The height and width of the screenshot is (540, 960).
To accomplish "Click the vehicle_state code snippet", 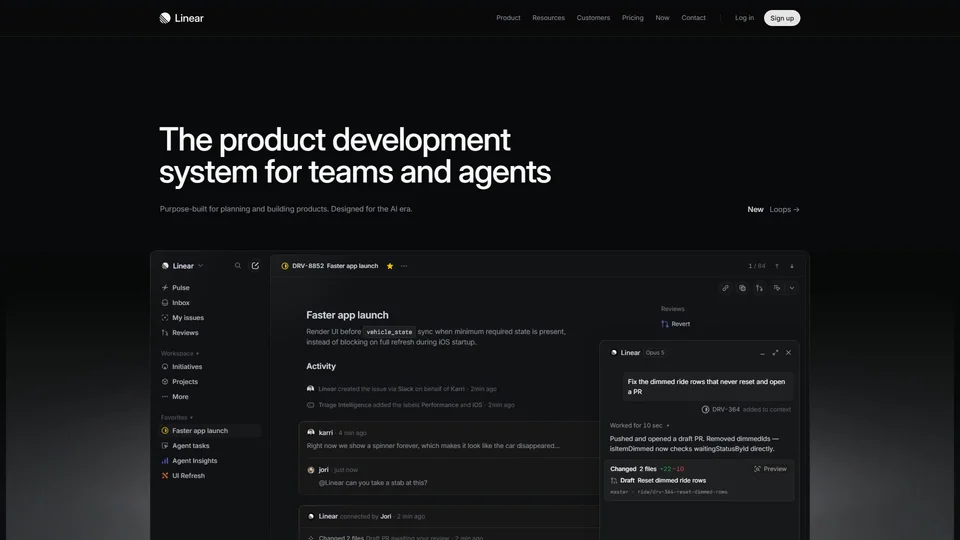I will [x=389, y=332].
